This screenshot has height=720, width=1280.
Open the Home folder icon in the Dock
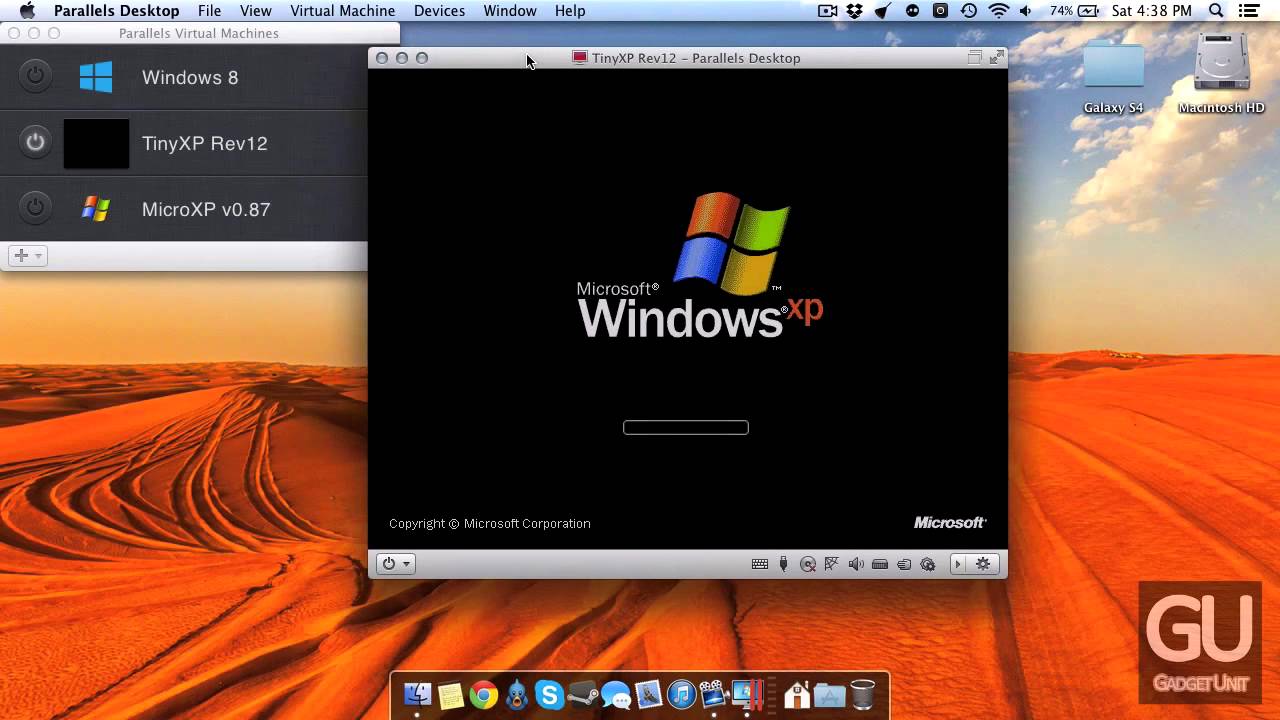(x=797, y=694)
